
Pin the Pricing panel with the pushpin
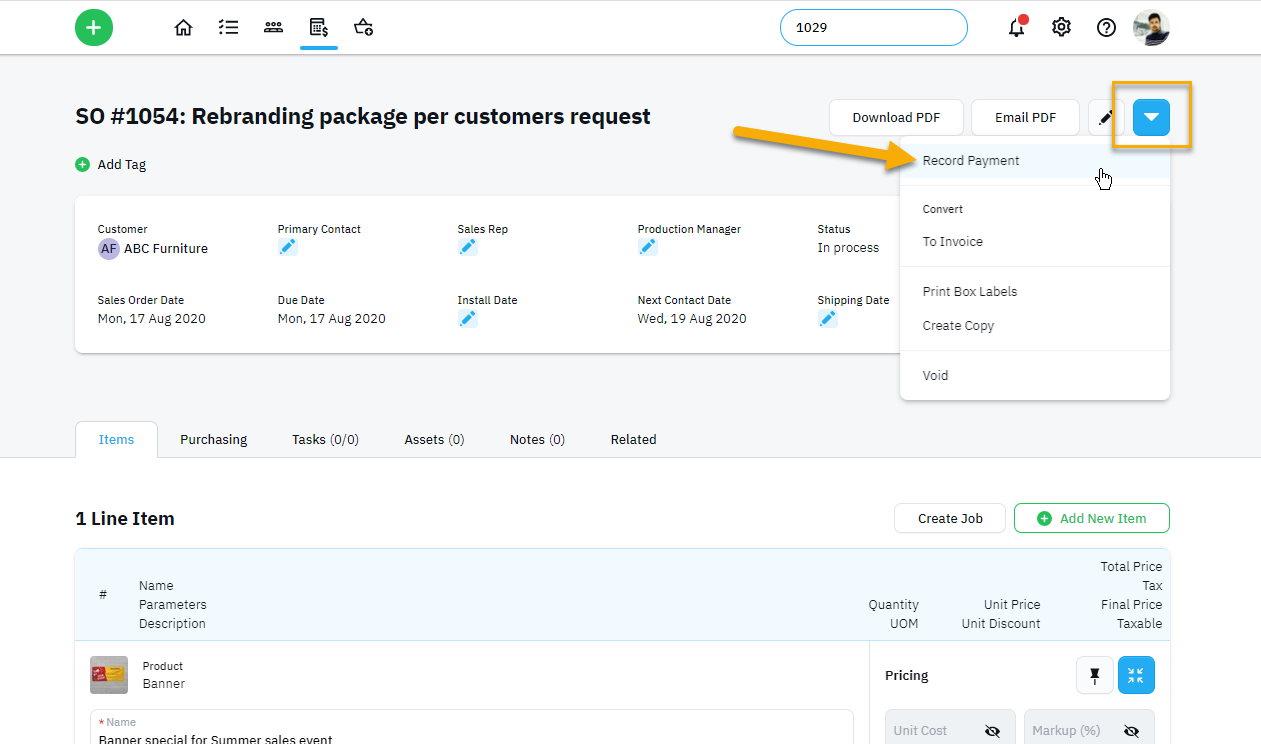(x=1094, y=675)
